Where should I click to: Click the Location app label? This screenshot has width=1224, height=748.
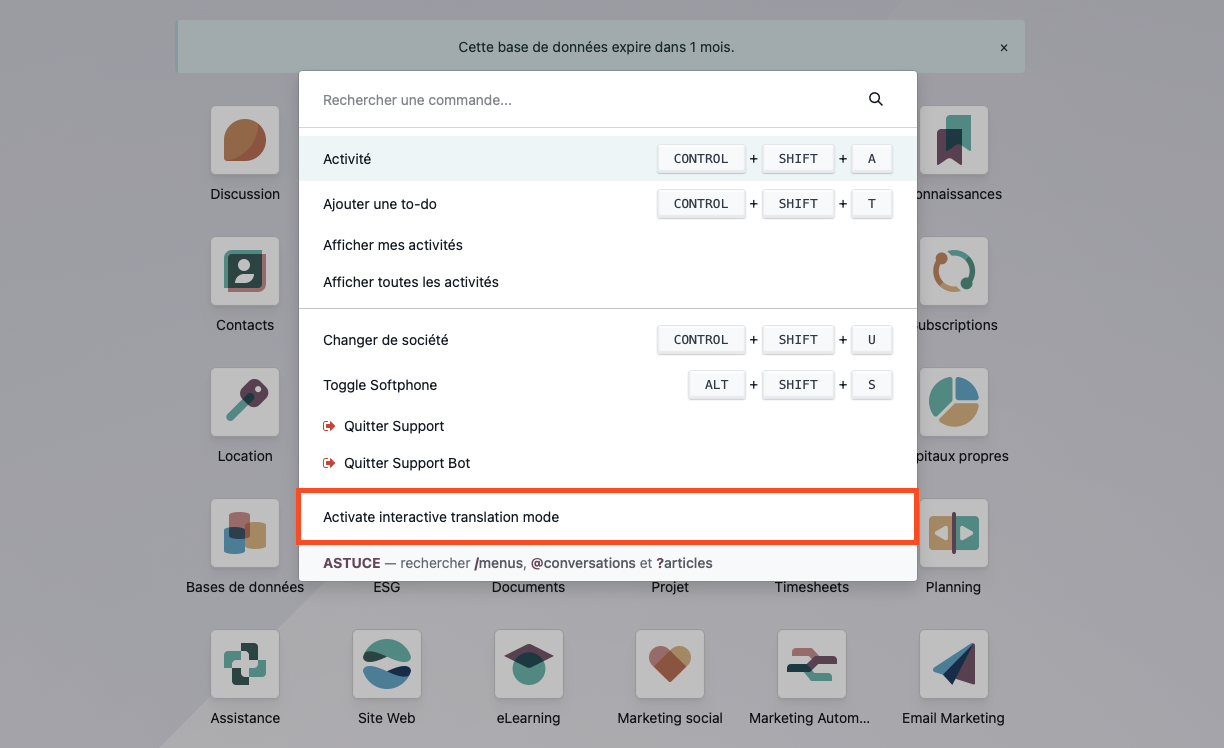click(x=245, y=456)
